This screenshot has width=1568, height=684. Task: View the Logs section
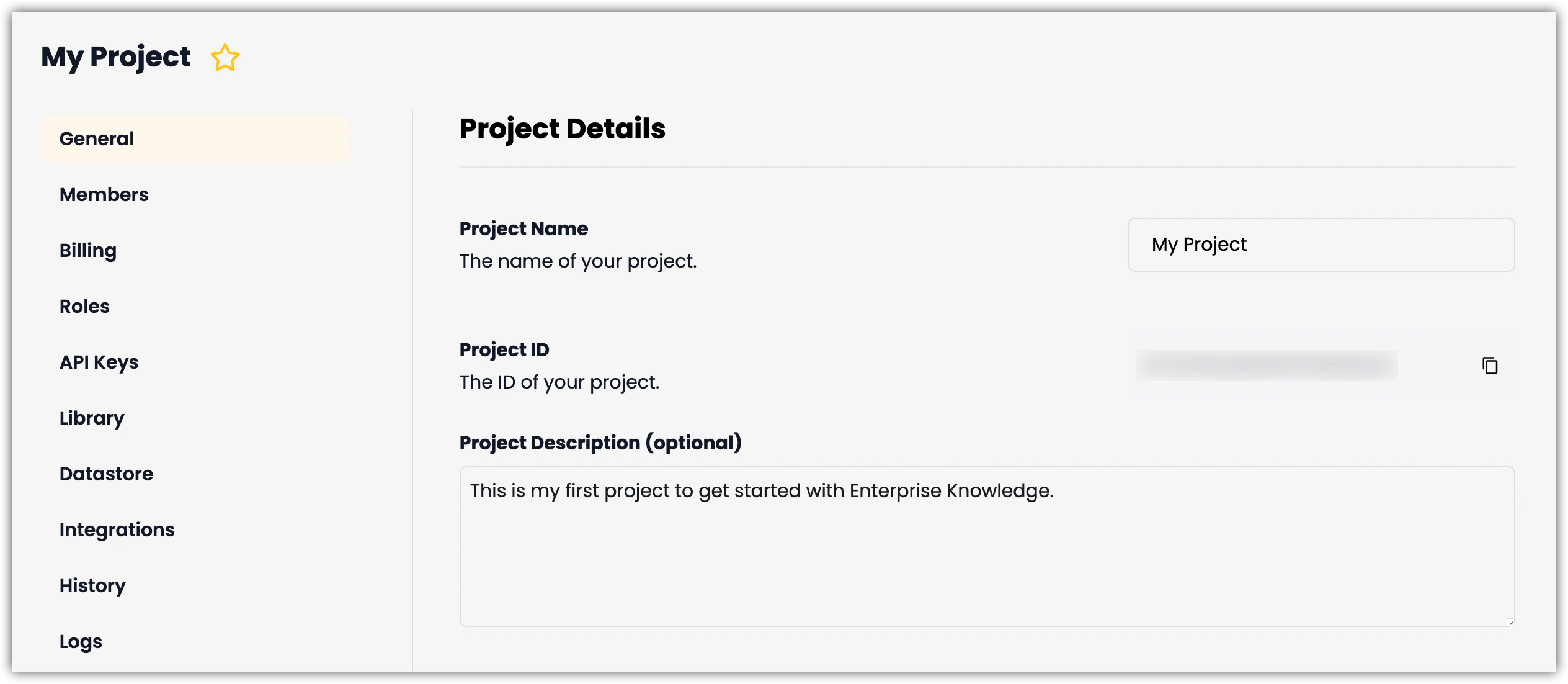pyautogui.click(x=81, y=641)
